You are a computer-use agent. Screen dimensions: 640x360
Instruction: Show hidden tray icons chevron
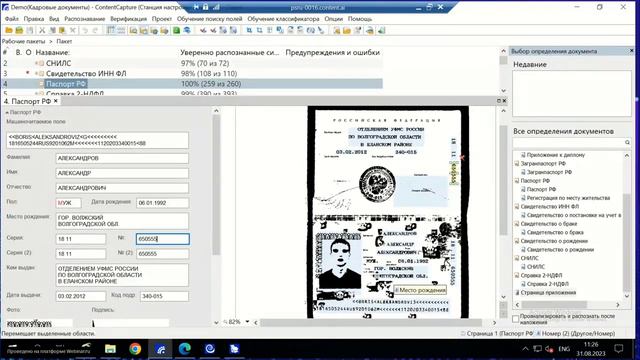(x=525, y=349)
